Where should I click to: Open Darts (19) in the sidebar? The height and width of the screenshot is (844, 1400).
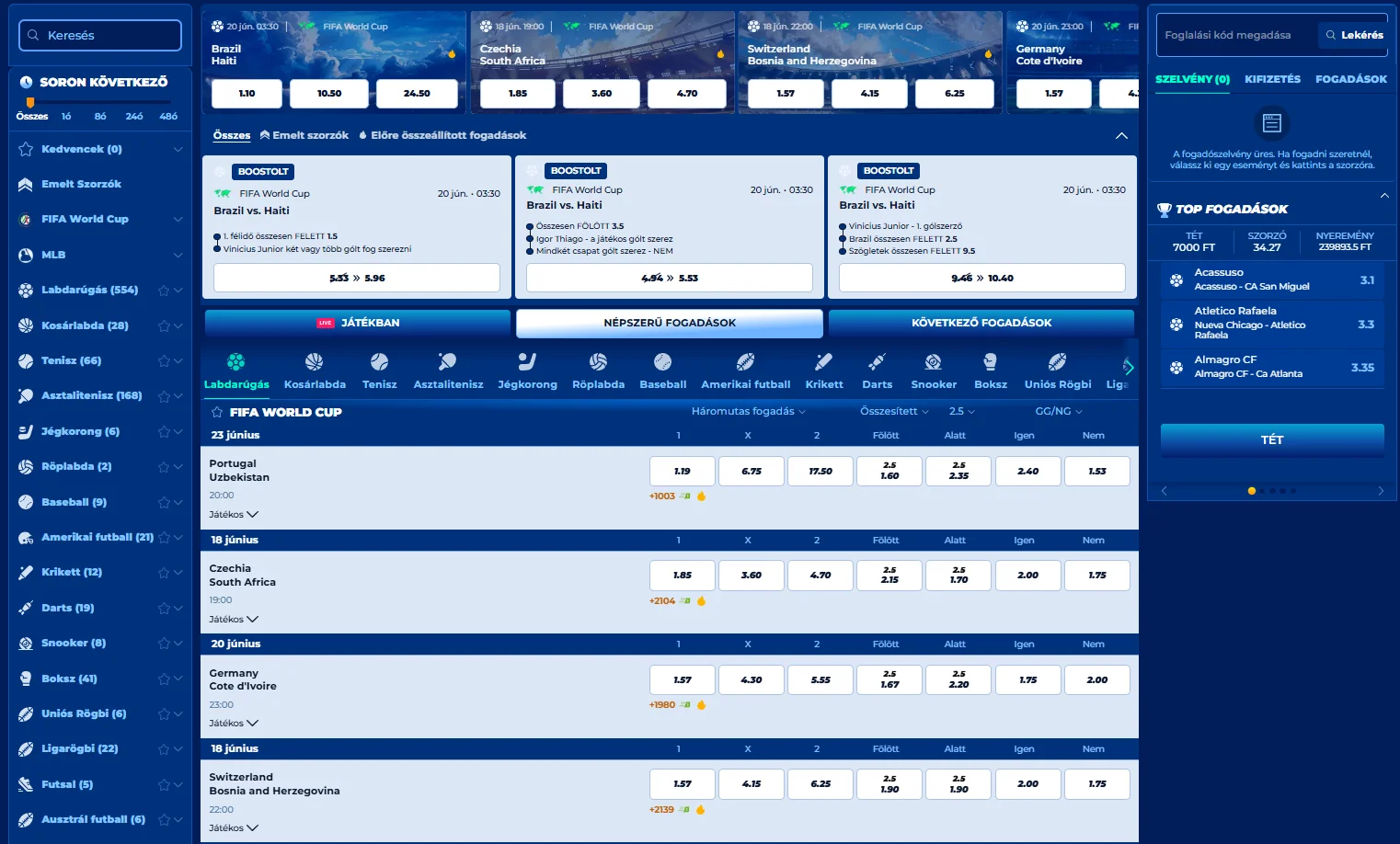coord(67,608)
